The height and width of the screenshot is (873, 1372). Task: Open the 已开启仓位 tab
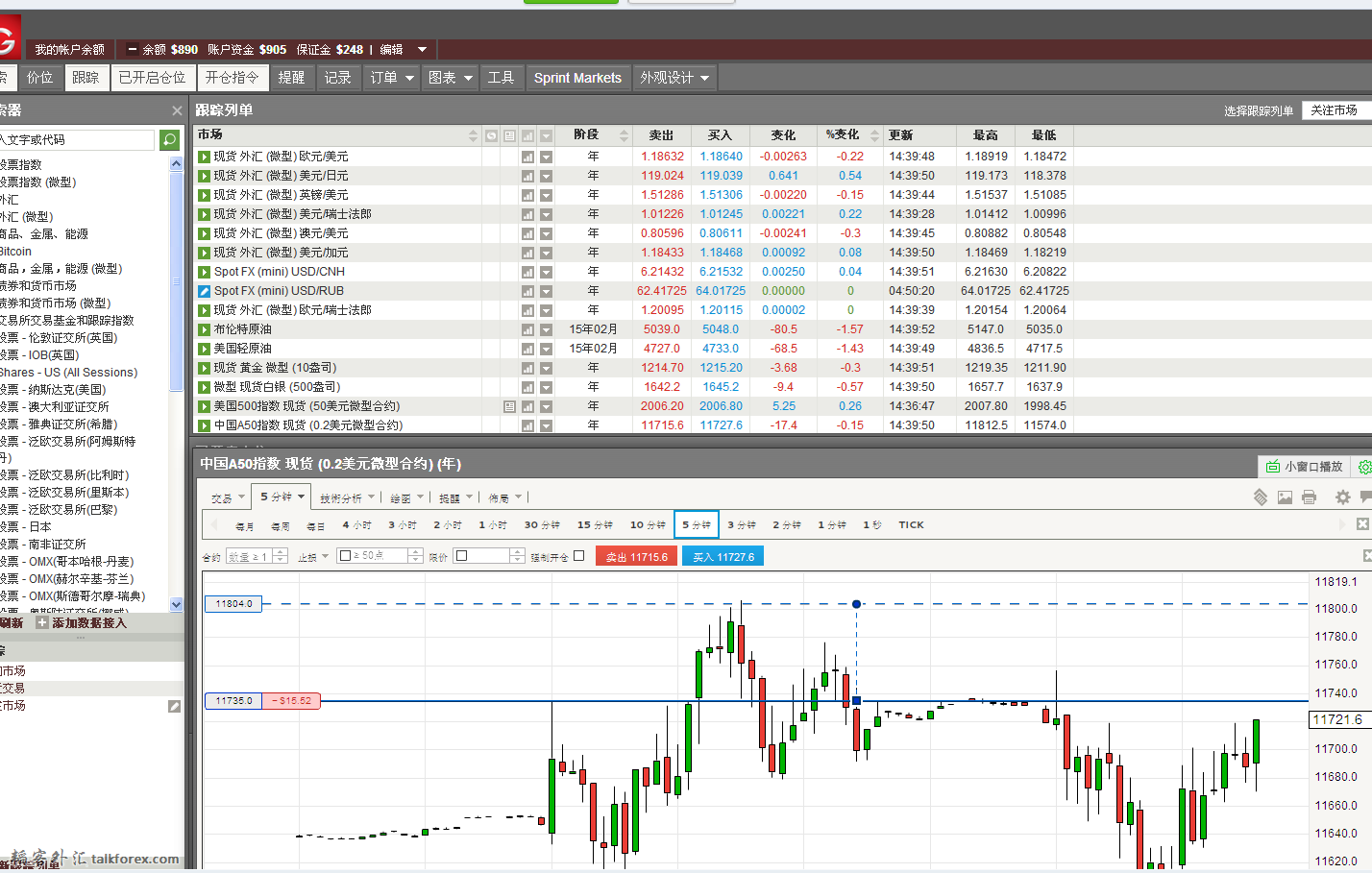pyautogui.click(x=152, y=78)
